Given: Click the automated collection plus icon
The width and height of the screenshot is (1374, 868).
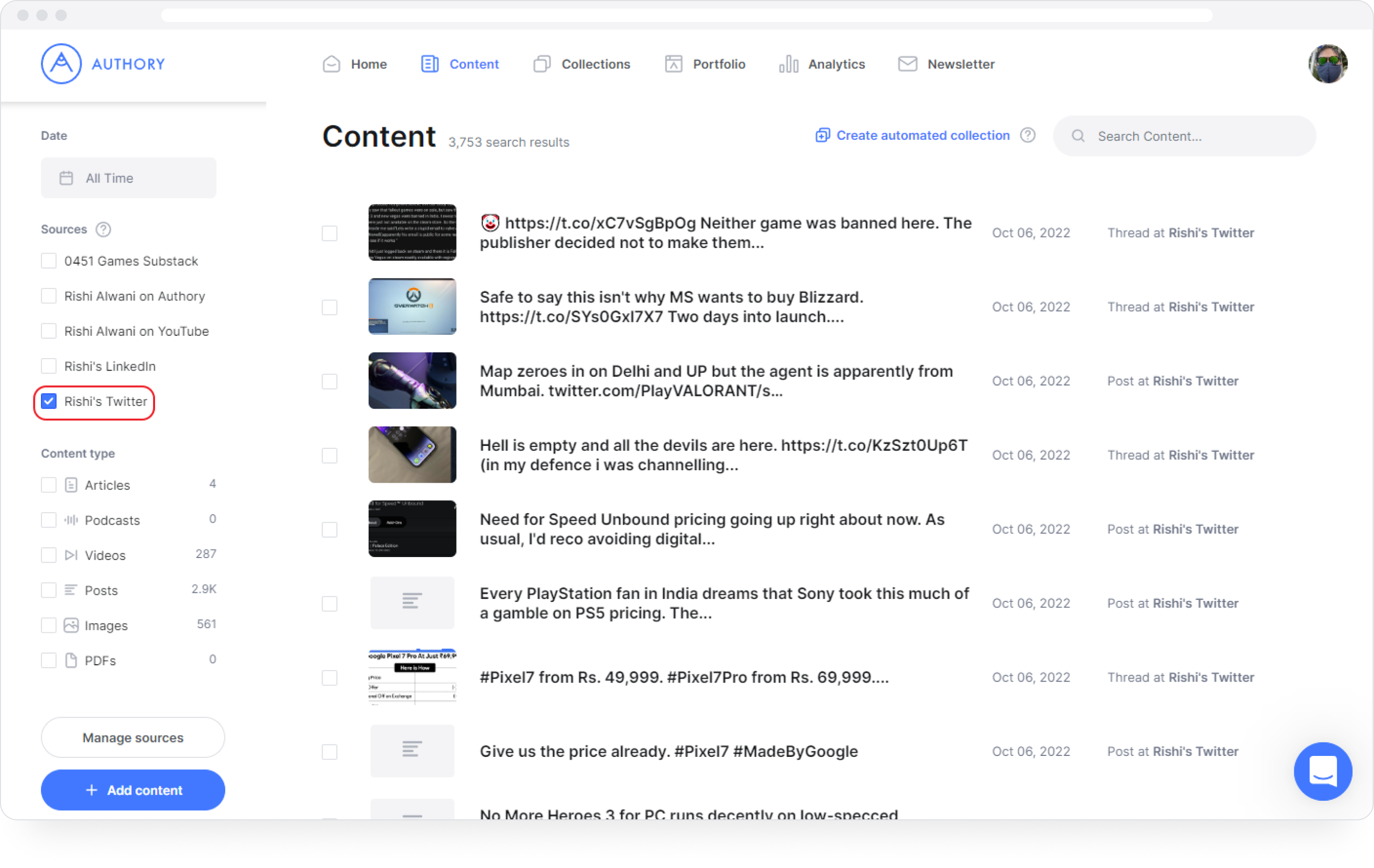Looking at the screenshot, I should pos(822,135).
